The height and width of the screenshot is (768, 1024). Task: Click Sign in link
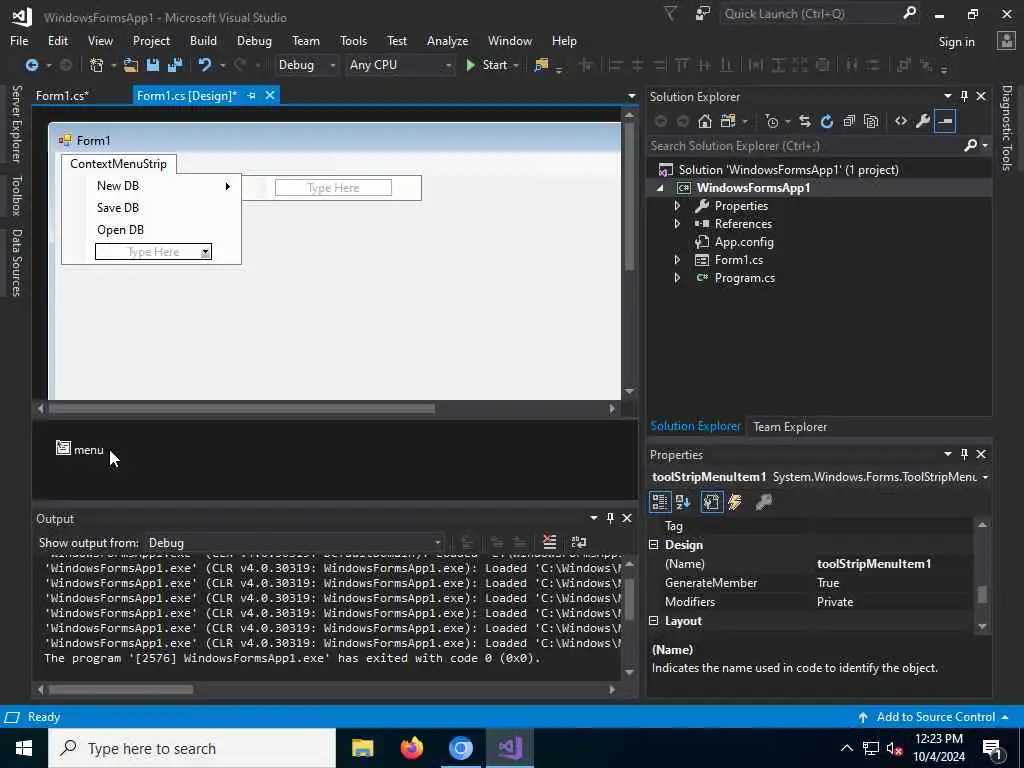coord(956,42)
